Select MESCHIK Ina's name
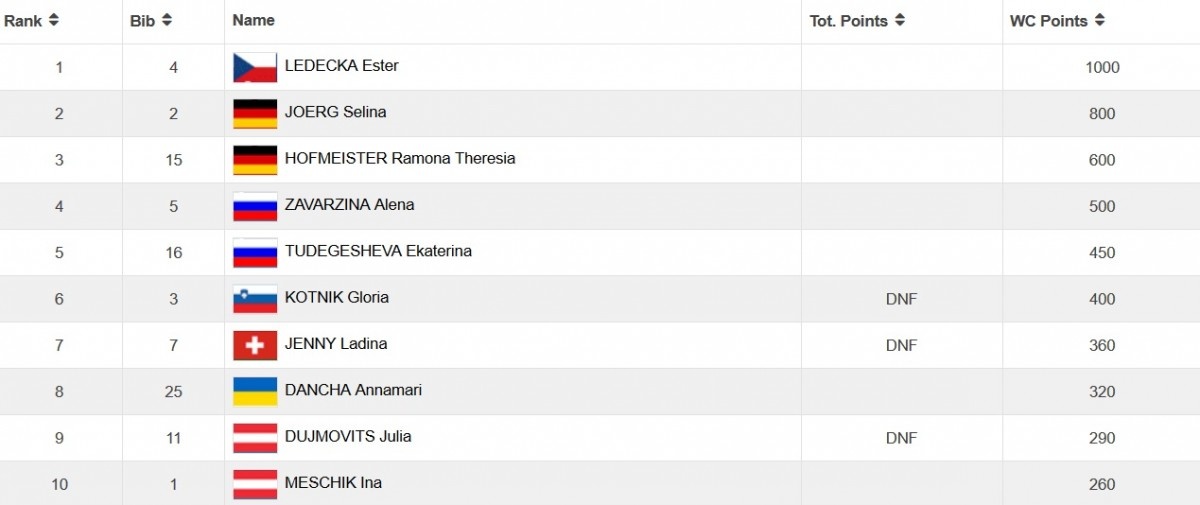The width and height of the screenshot is (1200, 505). coord(333,483)
